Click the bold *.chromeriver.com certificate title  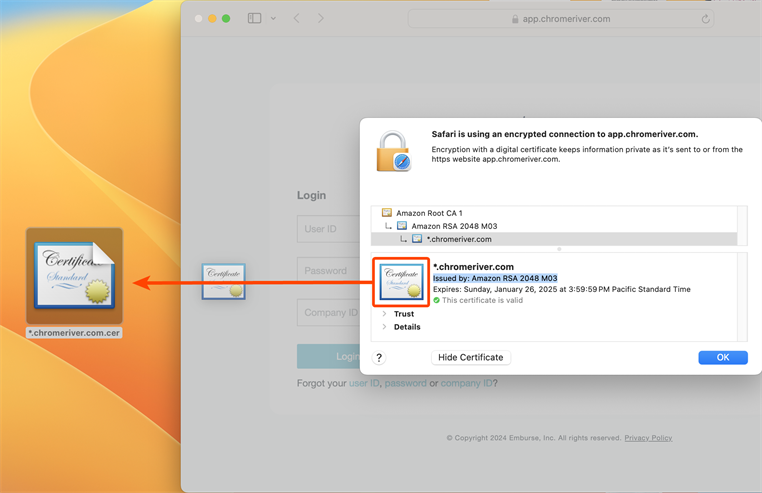(x=473, y=266)
